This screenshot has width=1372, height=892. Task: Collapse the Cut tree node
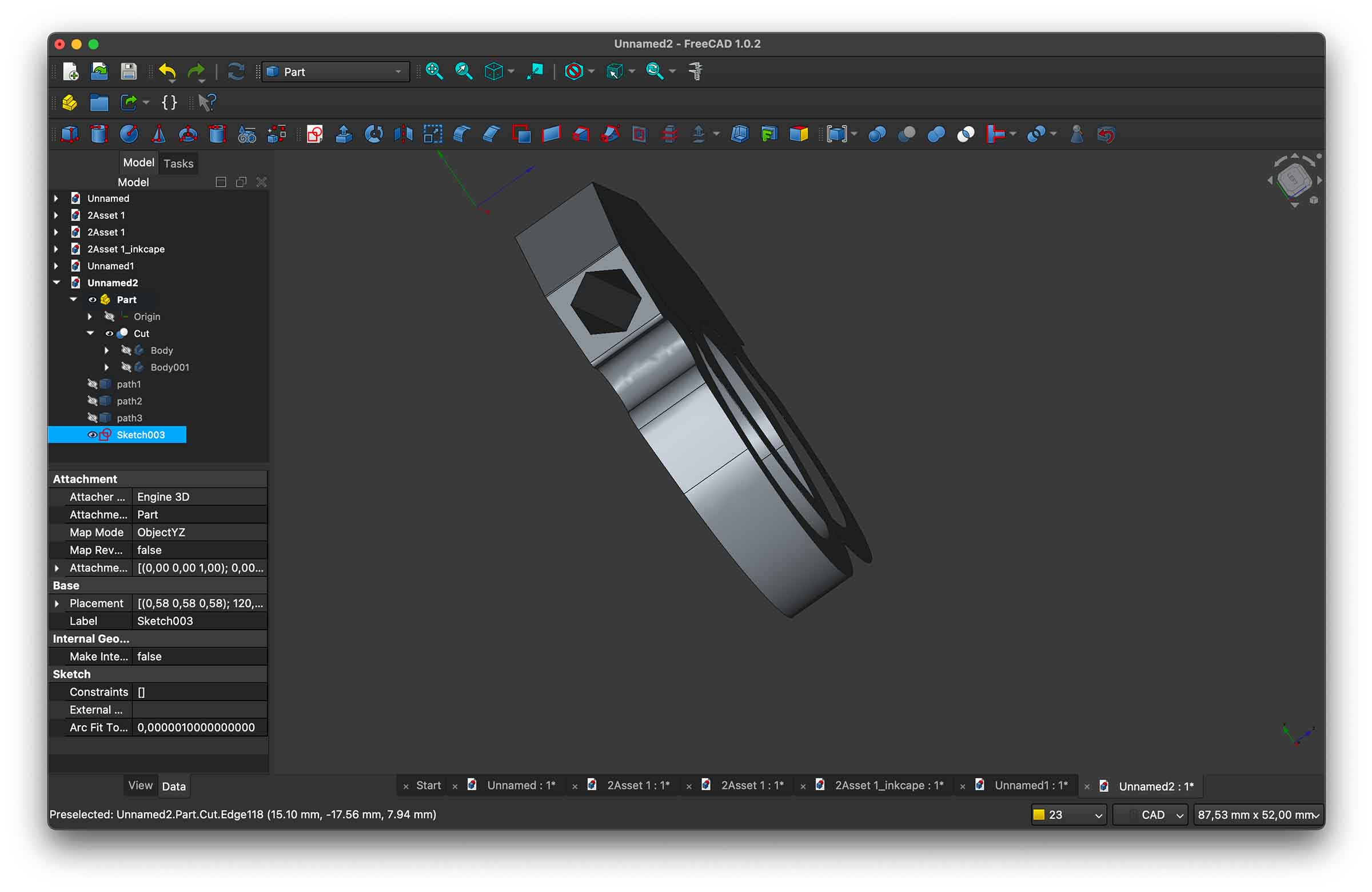click(90, 333)
